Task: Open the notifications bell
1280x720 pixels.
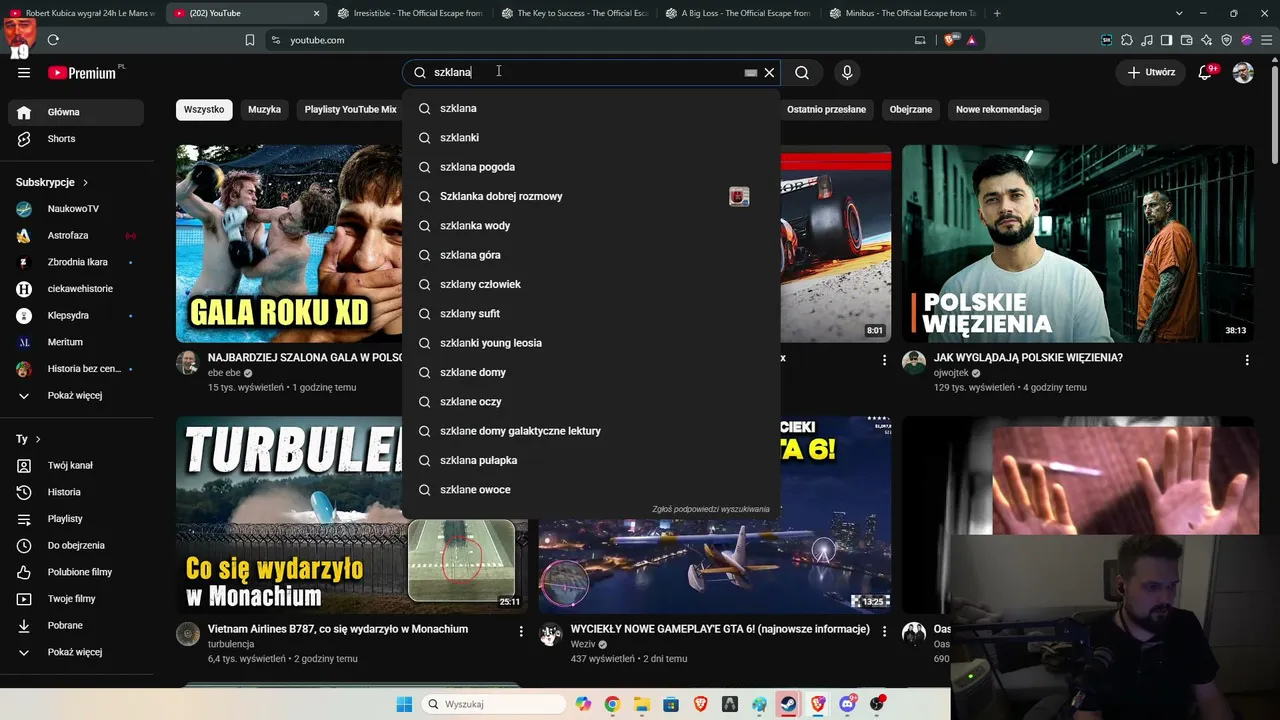Action: click(x=1205, y=72)
